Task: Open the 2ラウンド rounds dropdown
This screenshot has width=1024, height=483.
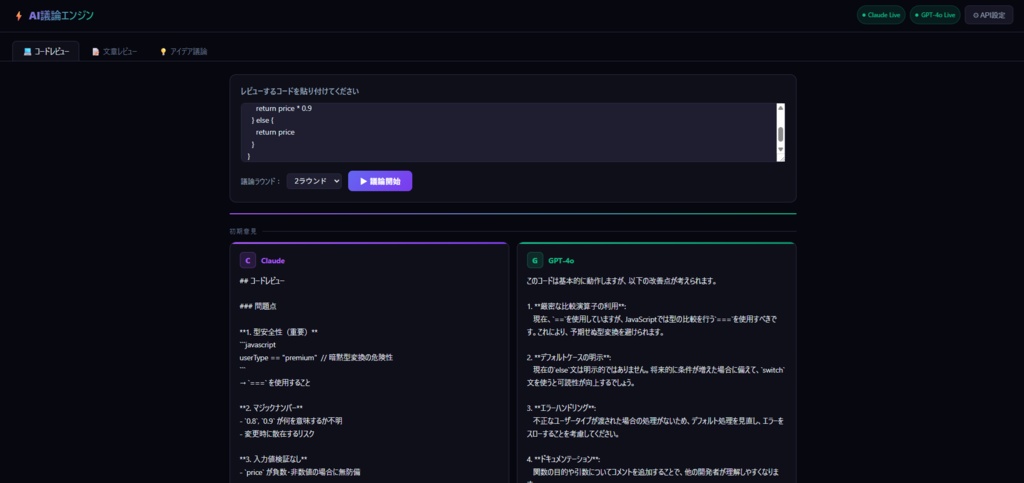Action: (x=314, y=181)
